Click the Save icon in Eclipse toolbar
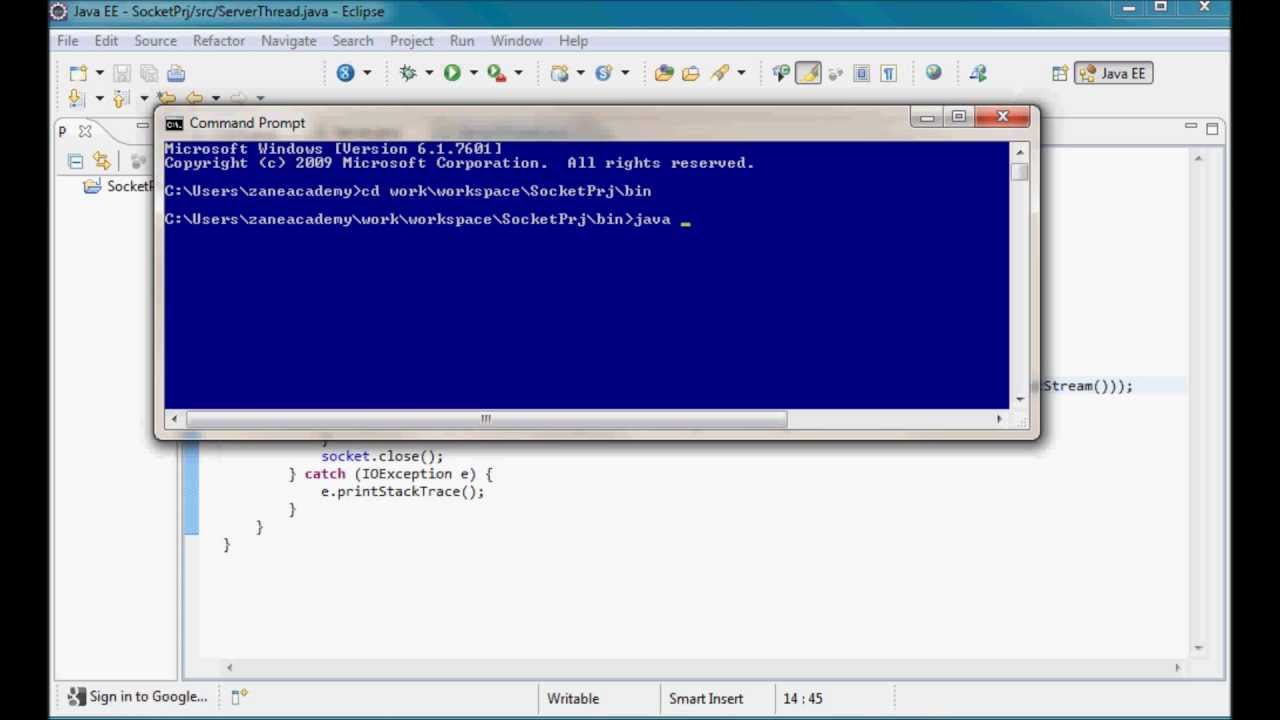This screenshot has height=720, width=1280. tap(122, 73)
